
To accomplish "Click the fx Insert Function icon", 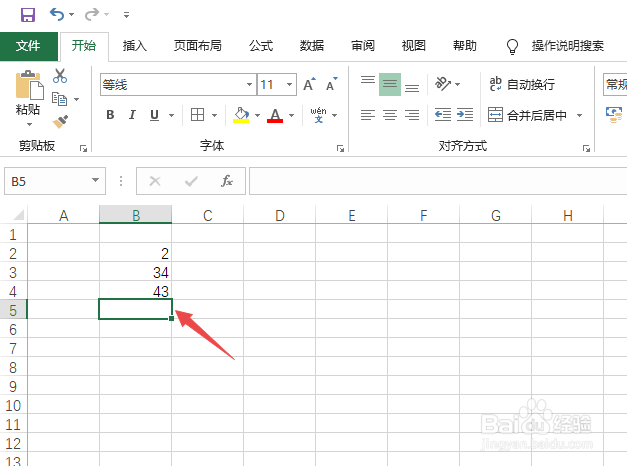I will (227, 181).
